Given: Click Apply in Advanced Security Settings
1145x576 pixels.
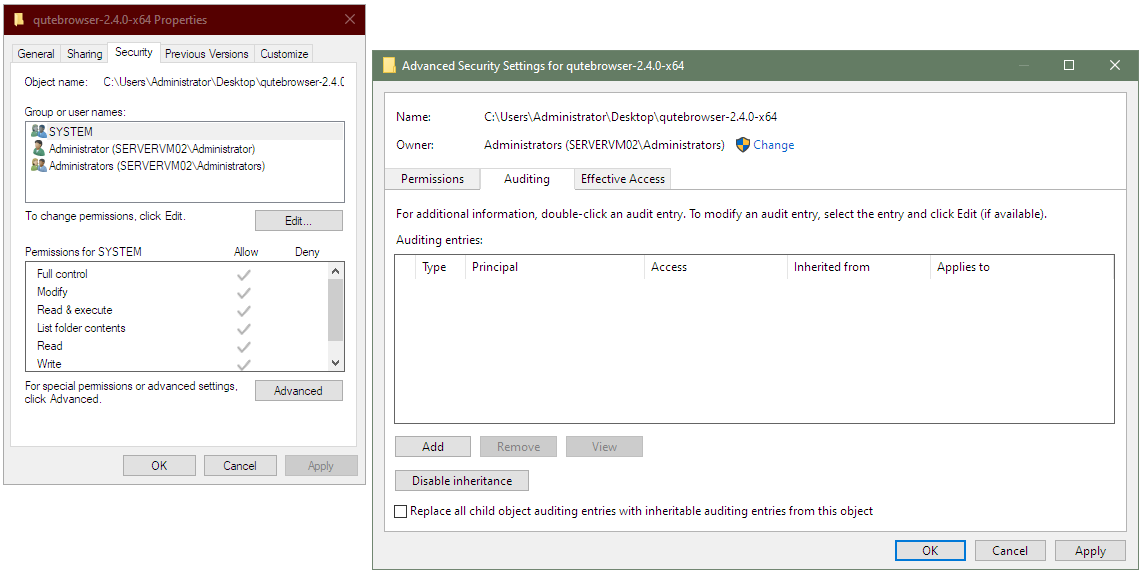Looking at the screenshot, I should click(x=1090, y=550).
